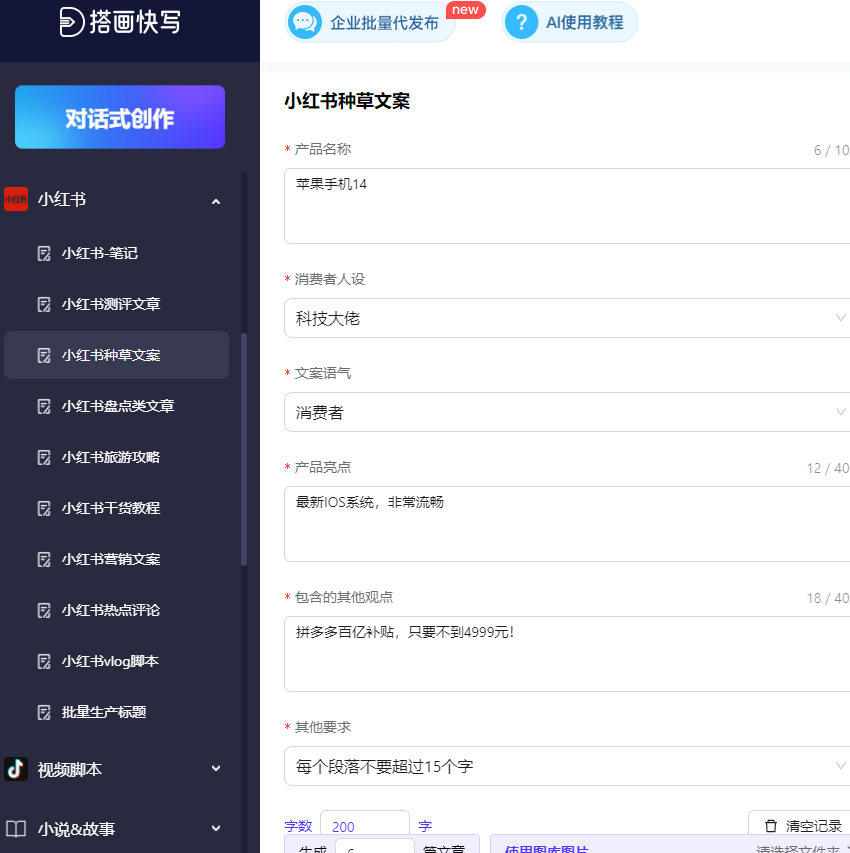
Task: Click the 搭画快写 logo icon
Action: coord(72,22)
